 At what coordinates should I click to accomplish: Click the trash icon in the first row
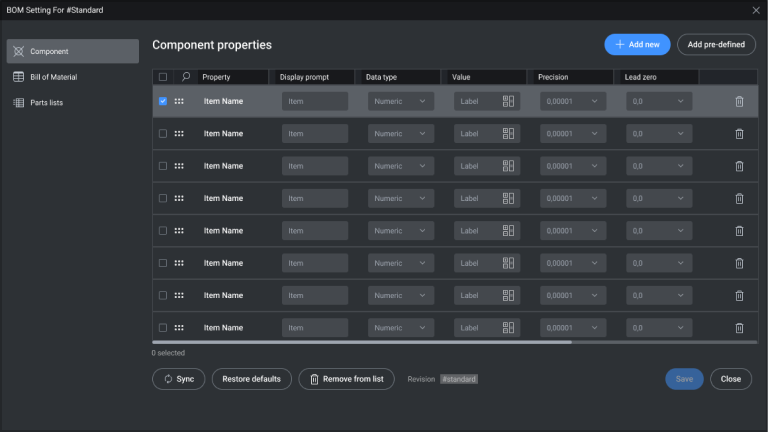(x=739, y=101)
